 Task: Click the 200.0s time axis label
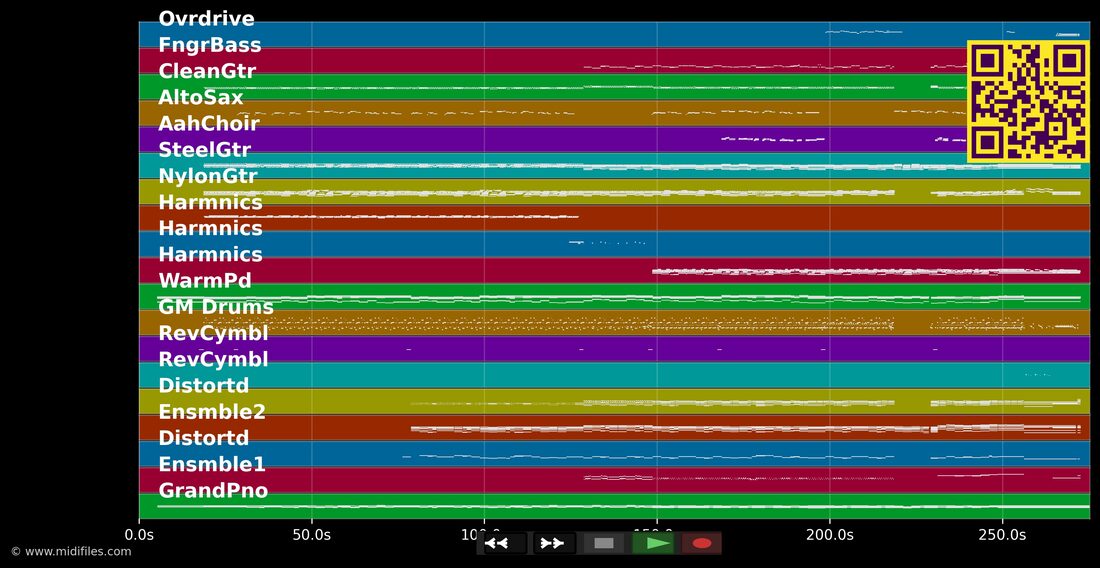pos(829,535)
